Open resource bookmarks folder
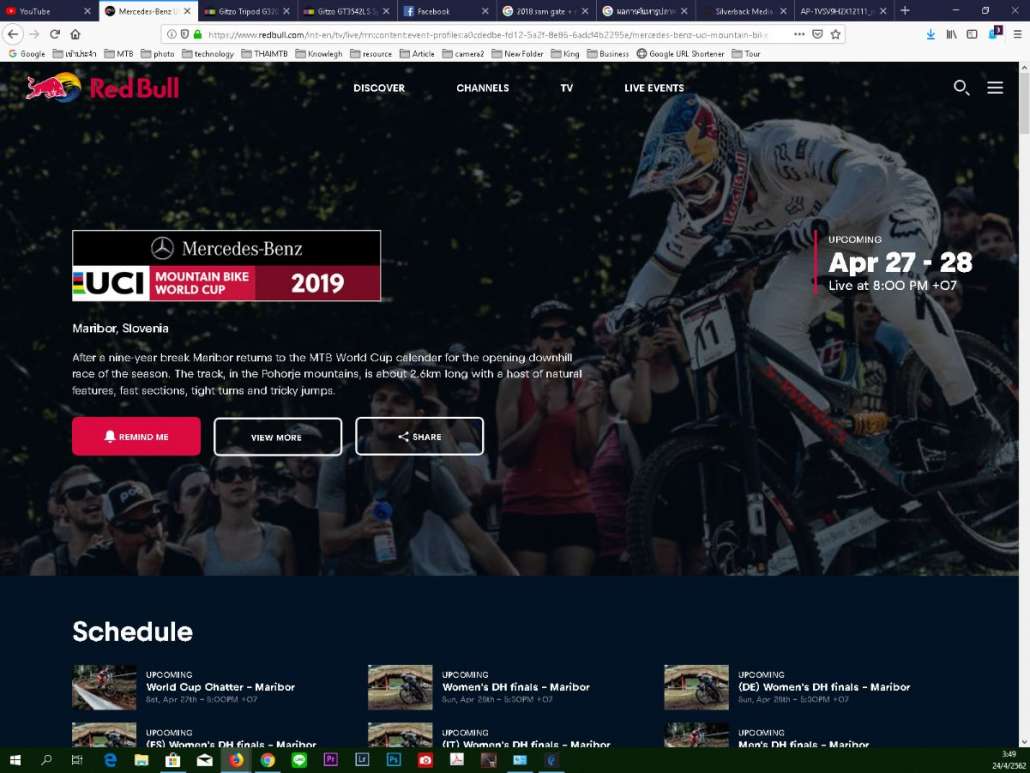Screen dimensions: 1030x773 [370, 54]
